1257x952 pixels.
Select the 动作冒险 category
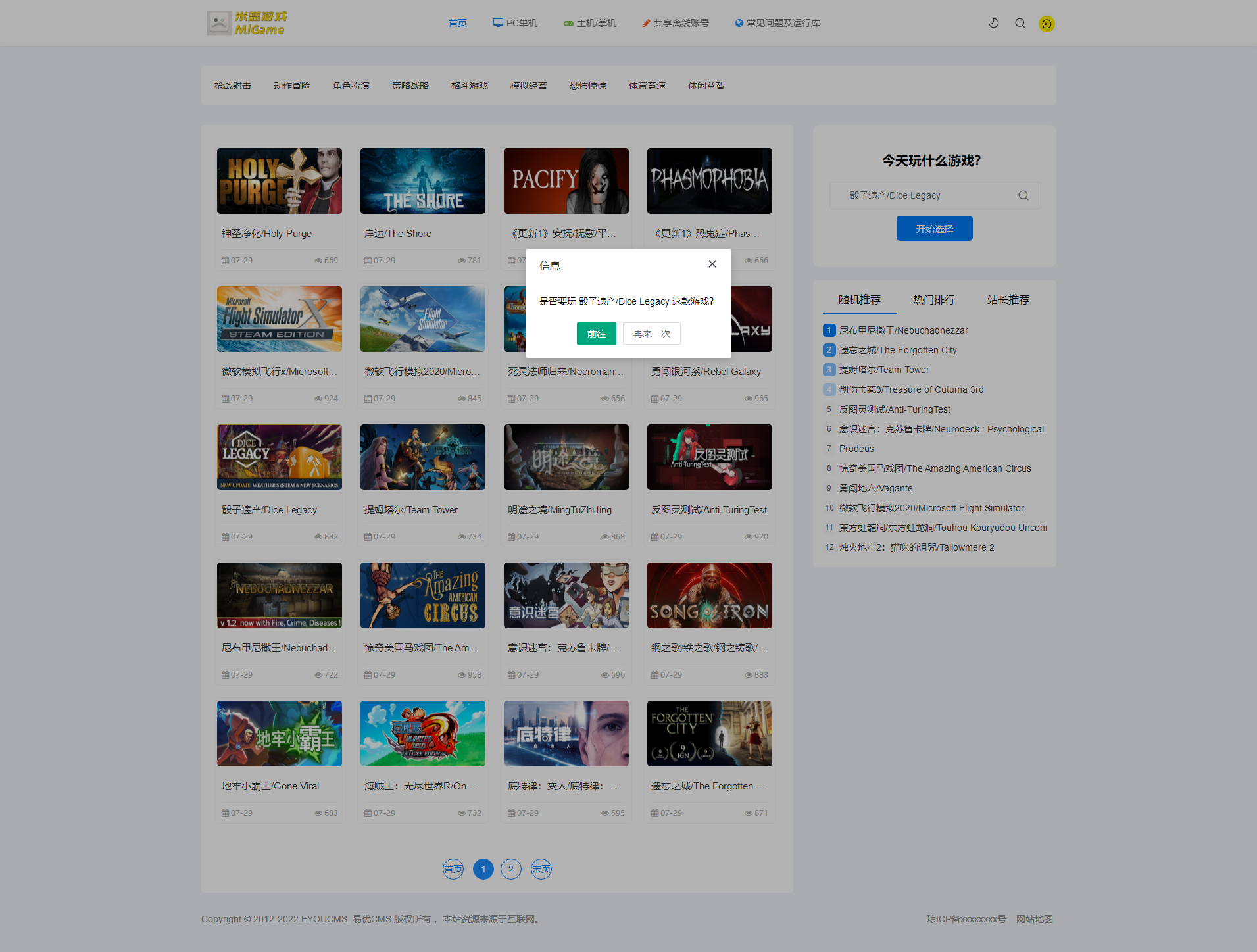(x=292, y=86)
